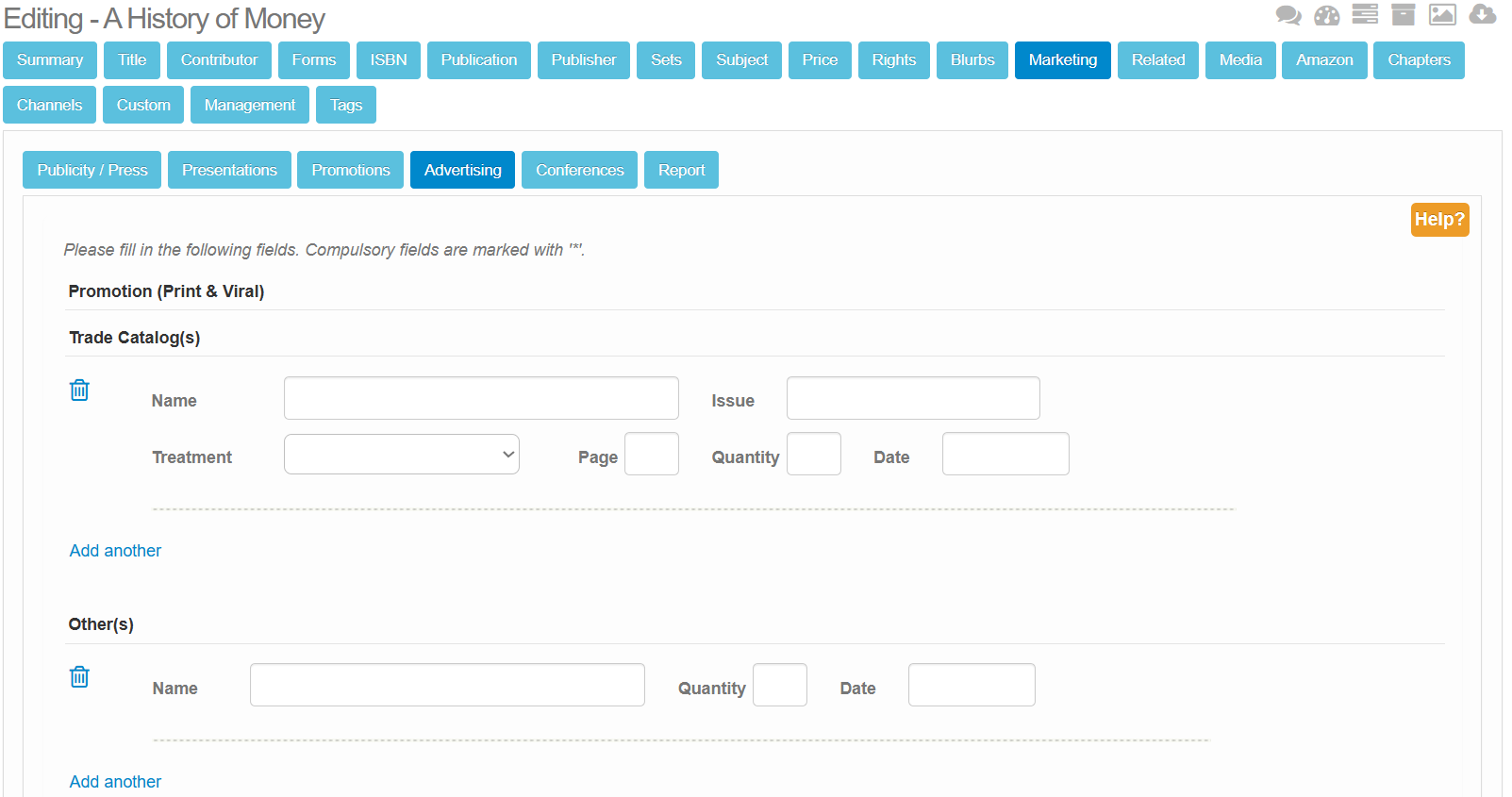Go to the Summary tab
This screenshot has width=1512, height=797.
pyautogui.click(x=50, y=60)
